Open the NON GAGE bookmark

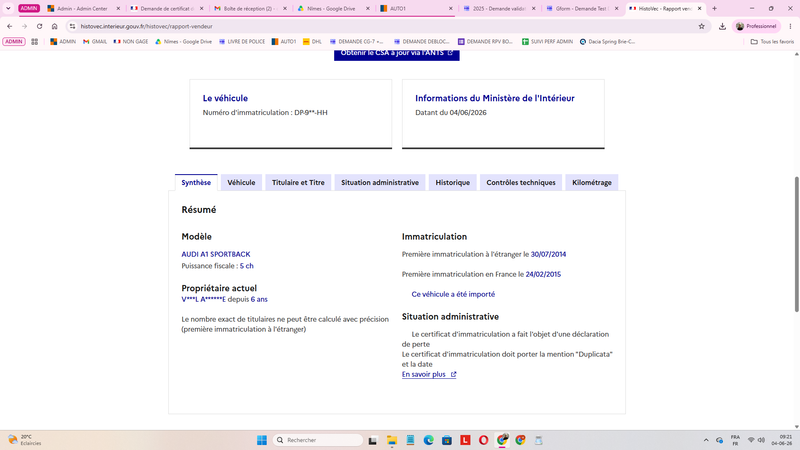(131, 41)
